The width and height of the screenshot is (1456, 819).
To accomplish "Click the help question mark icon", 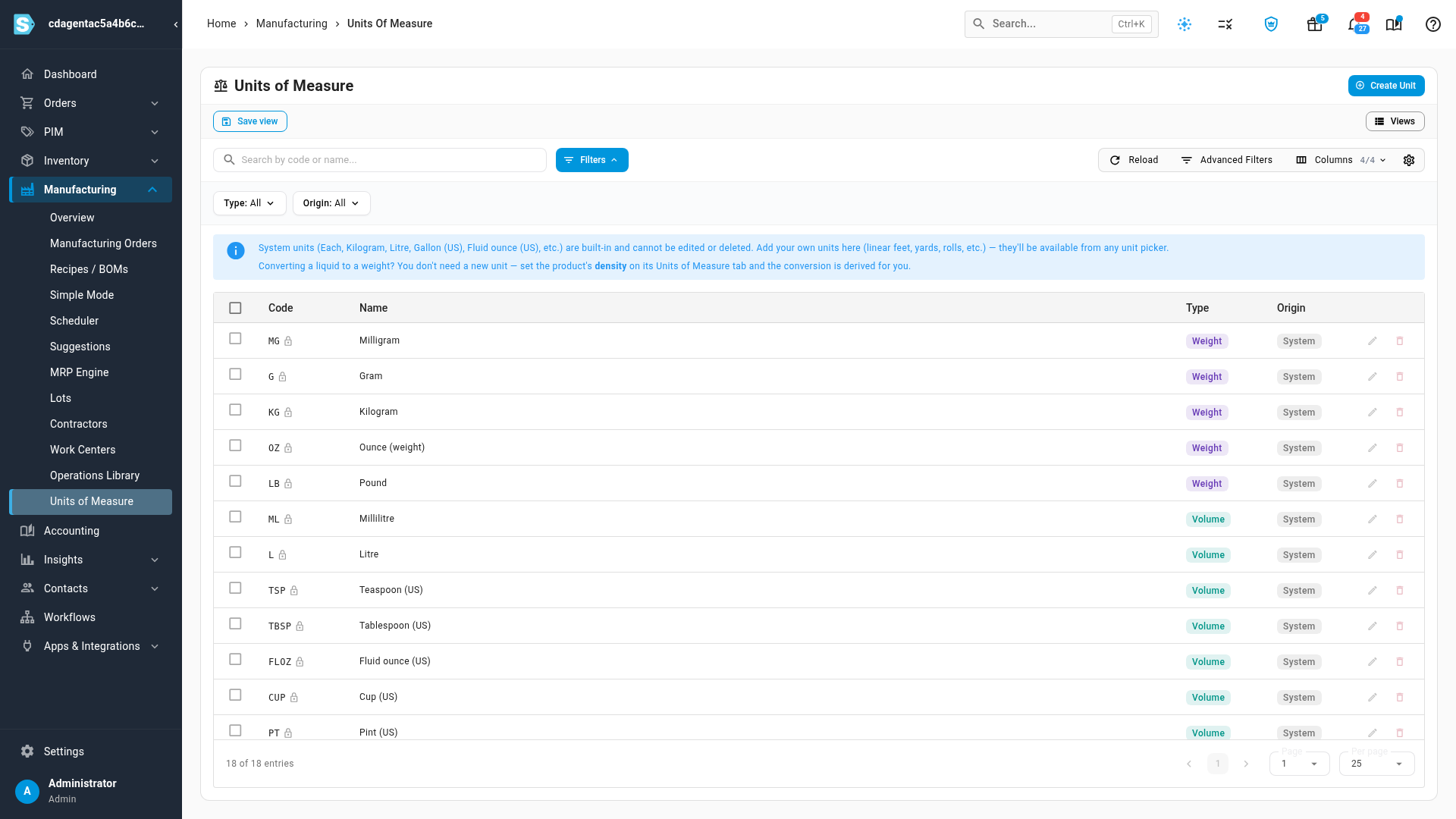I will [x=1433, y=24].
